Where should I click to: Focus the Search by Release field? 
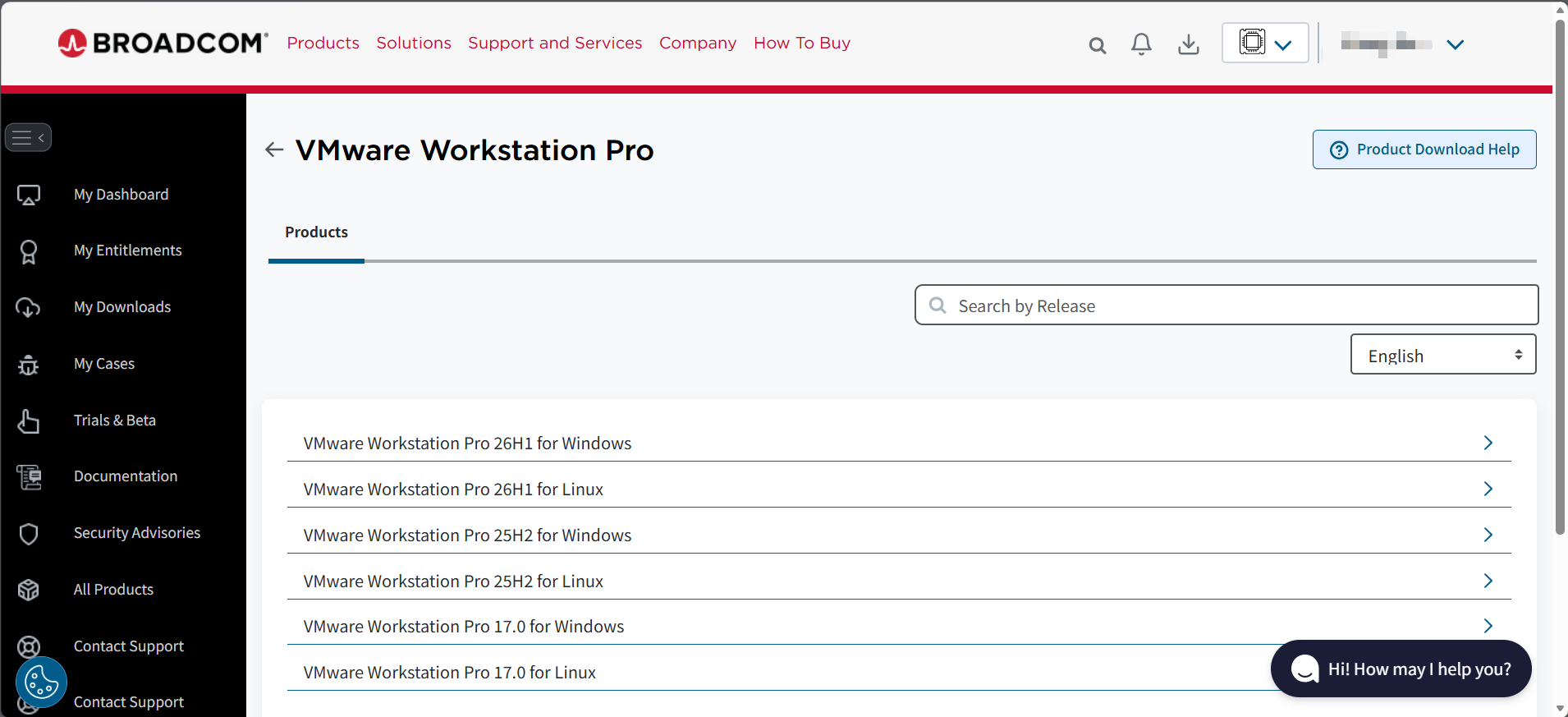1226,306
